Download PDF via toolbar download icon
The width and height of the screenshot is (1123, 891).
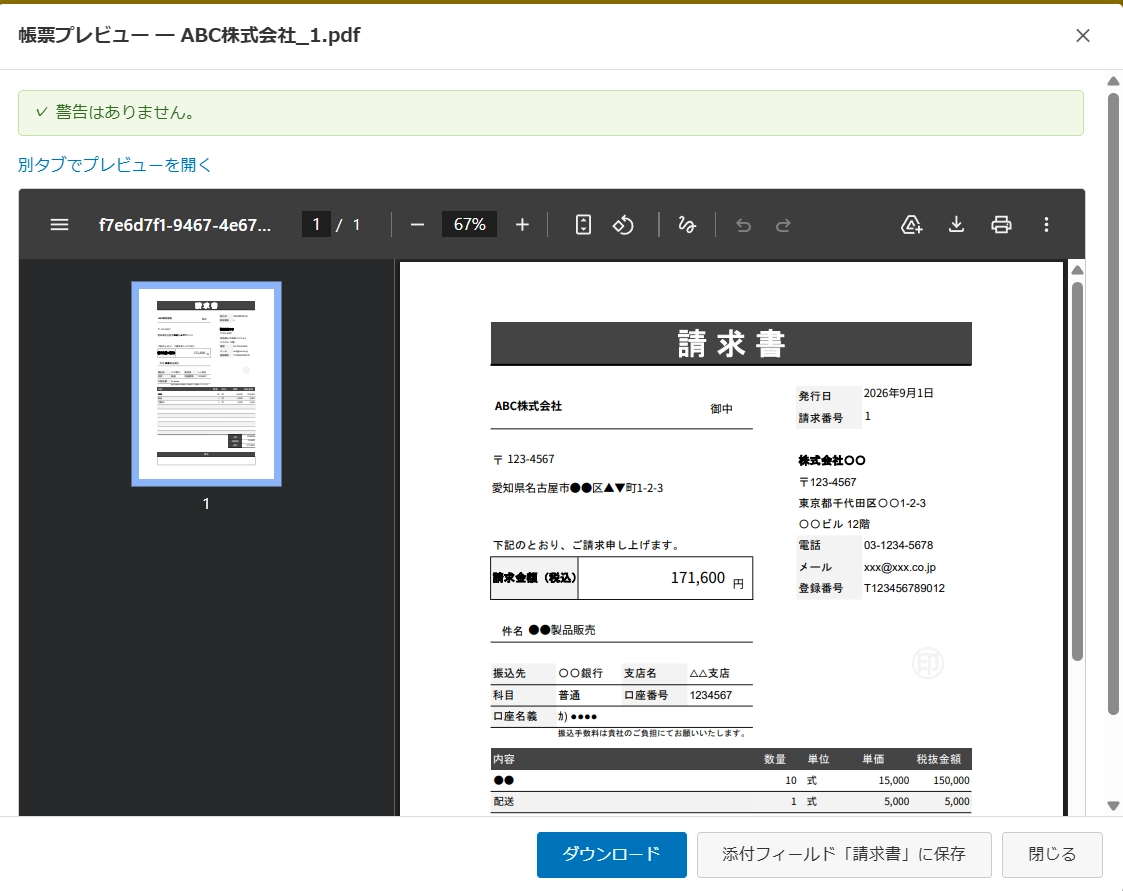(956, 225)
